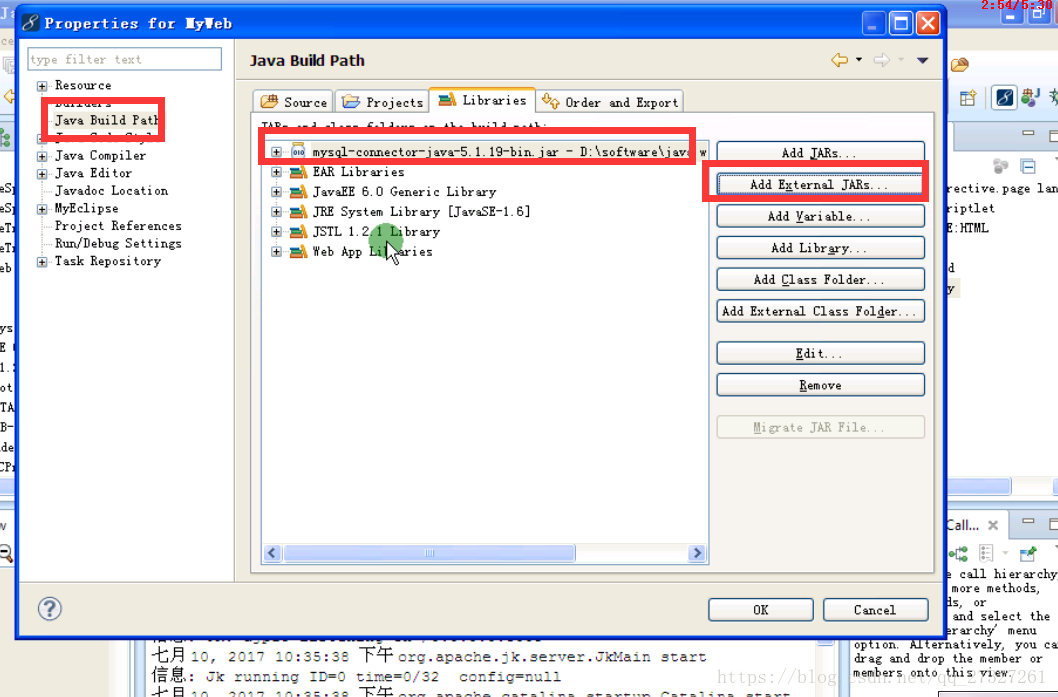The width and height of the screenshot is (1058, 697).
Task: Click the horizontal scrollbar thumb in library list
Action: pos(429,553)
